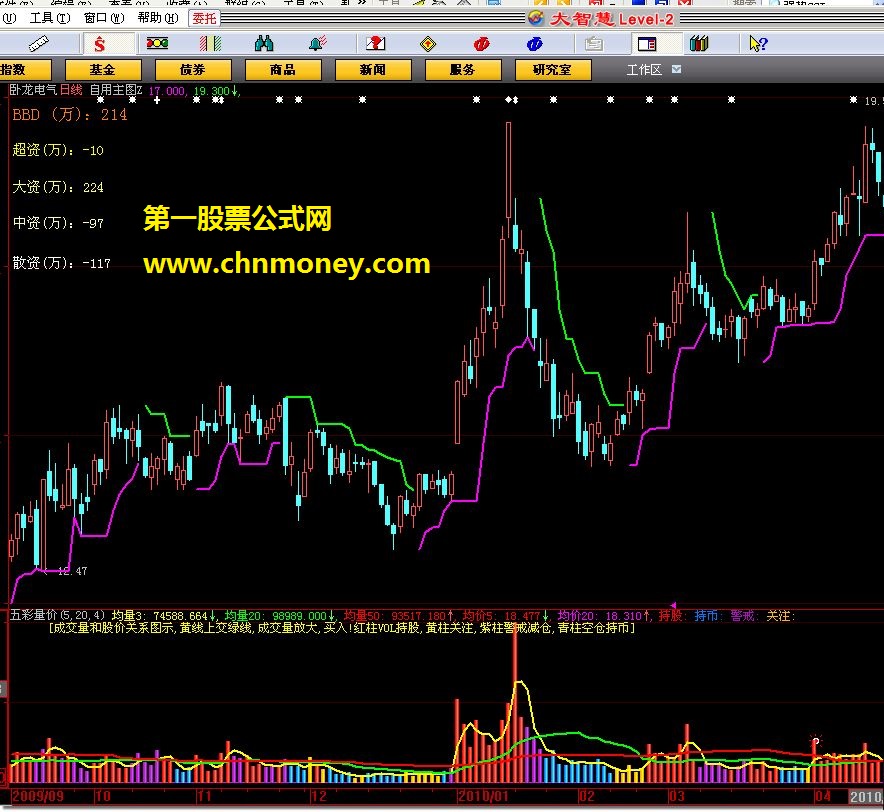Switch to the 新闻 tab
The height and width of the screenshot is (812, 884).
coord(373,70)
